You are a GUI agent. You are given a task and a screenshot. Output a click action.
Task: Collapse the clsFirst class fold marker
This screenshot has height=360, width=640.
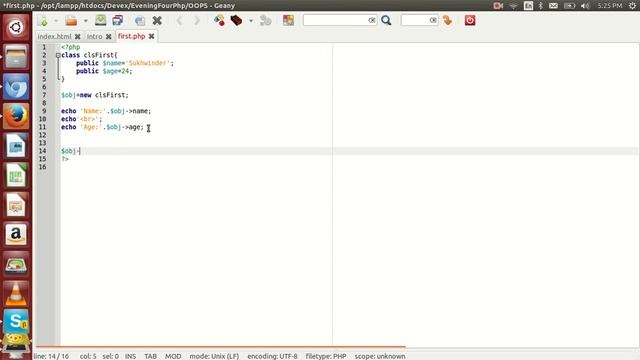[x=58, y=55]
